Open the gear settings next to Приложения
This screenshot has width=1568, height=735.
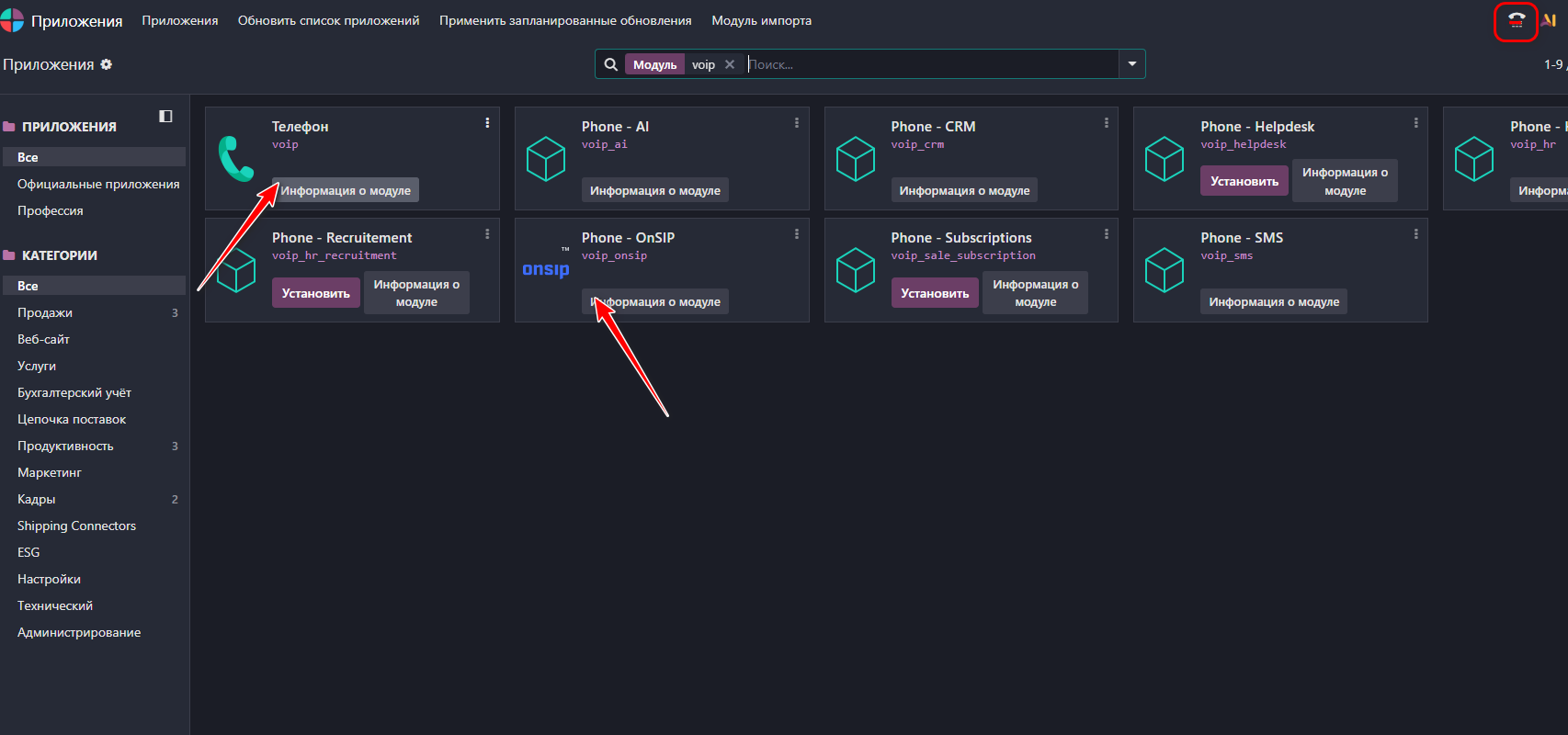(107, 64)
